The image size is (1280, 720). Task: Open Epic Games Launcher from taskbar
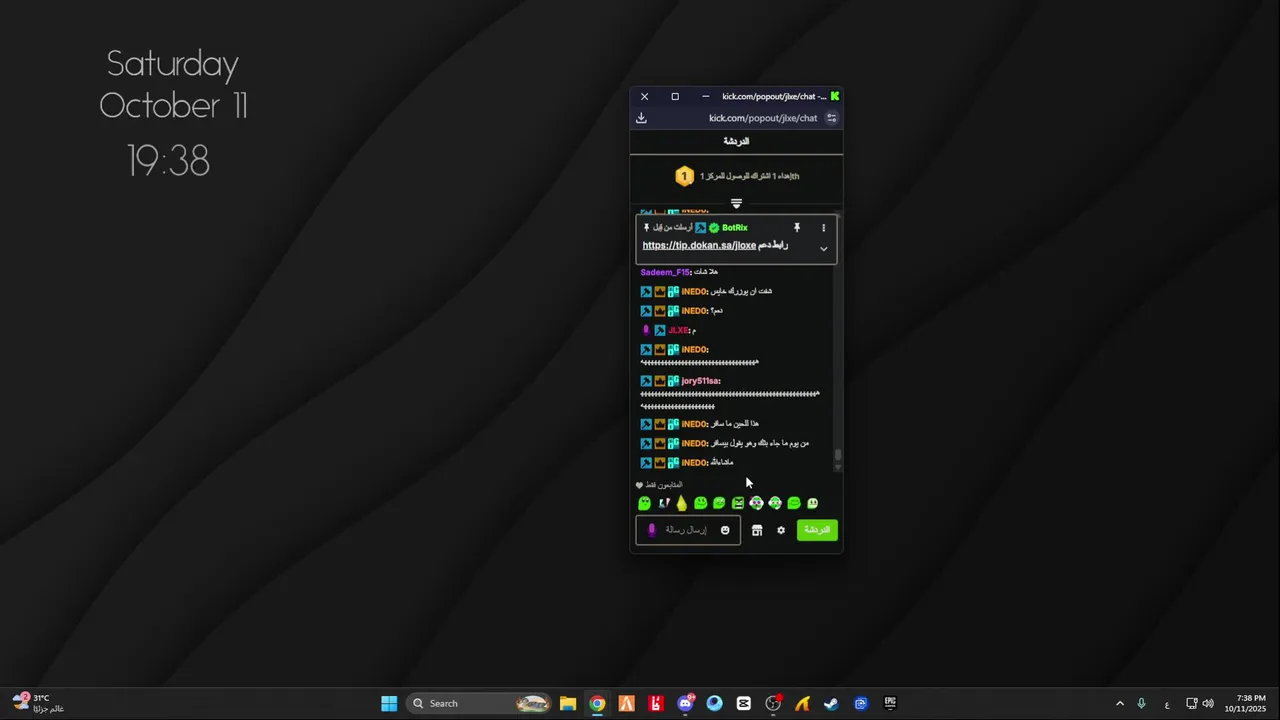point(890,703)
